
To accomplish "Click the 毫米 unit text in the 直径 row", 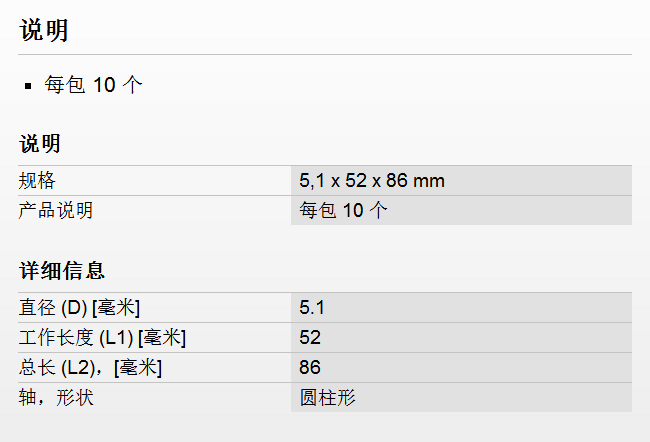I will [116, 308].
